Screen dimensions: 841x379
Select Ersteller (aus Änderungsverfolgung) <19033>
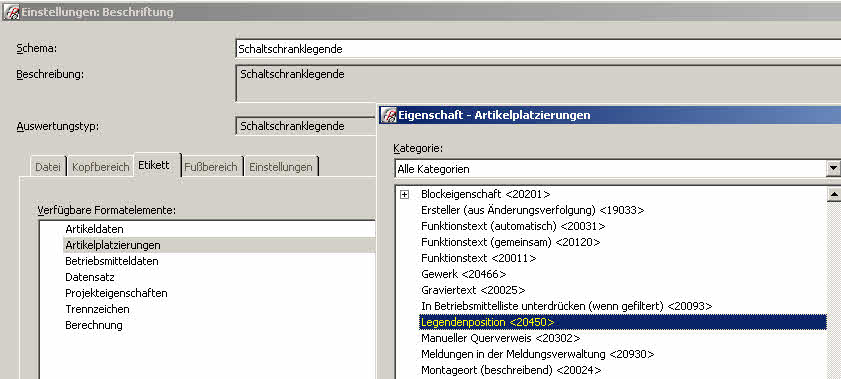533,210
